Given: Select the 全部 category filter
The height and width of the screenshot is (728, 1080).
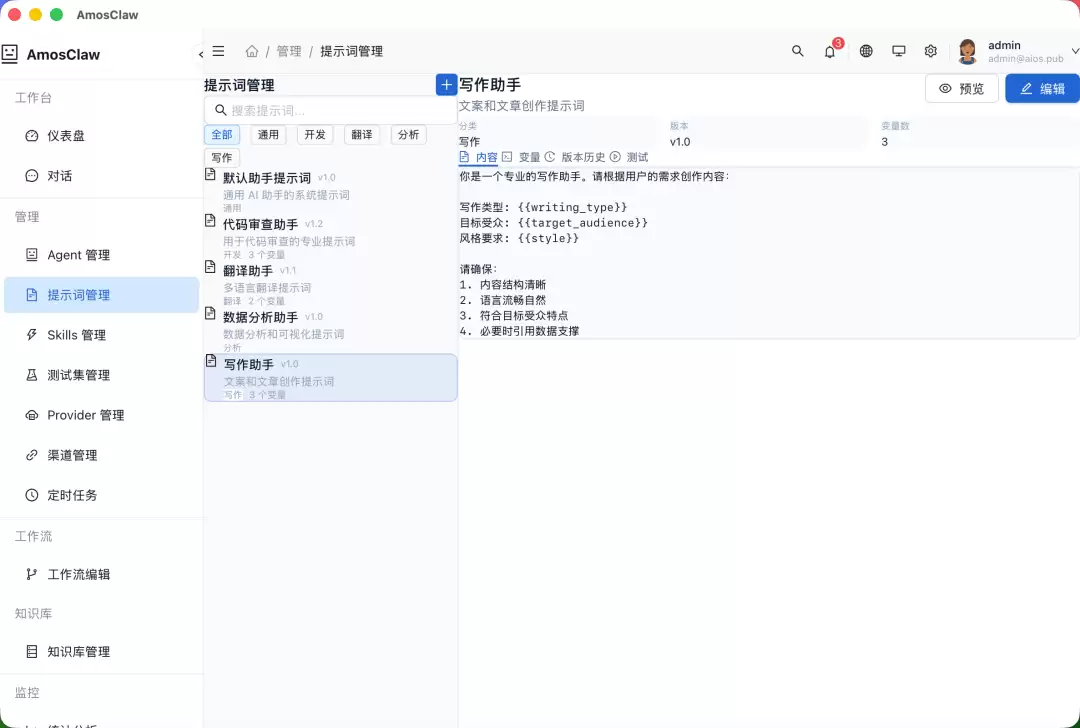Looking at the screenshot, I should coord(222,134).
